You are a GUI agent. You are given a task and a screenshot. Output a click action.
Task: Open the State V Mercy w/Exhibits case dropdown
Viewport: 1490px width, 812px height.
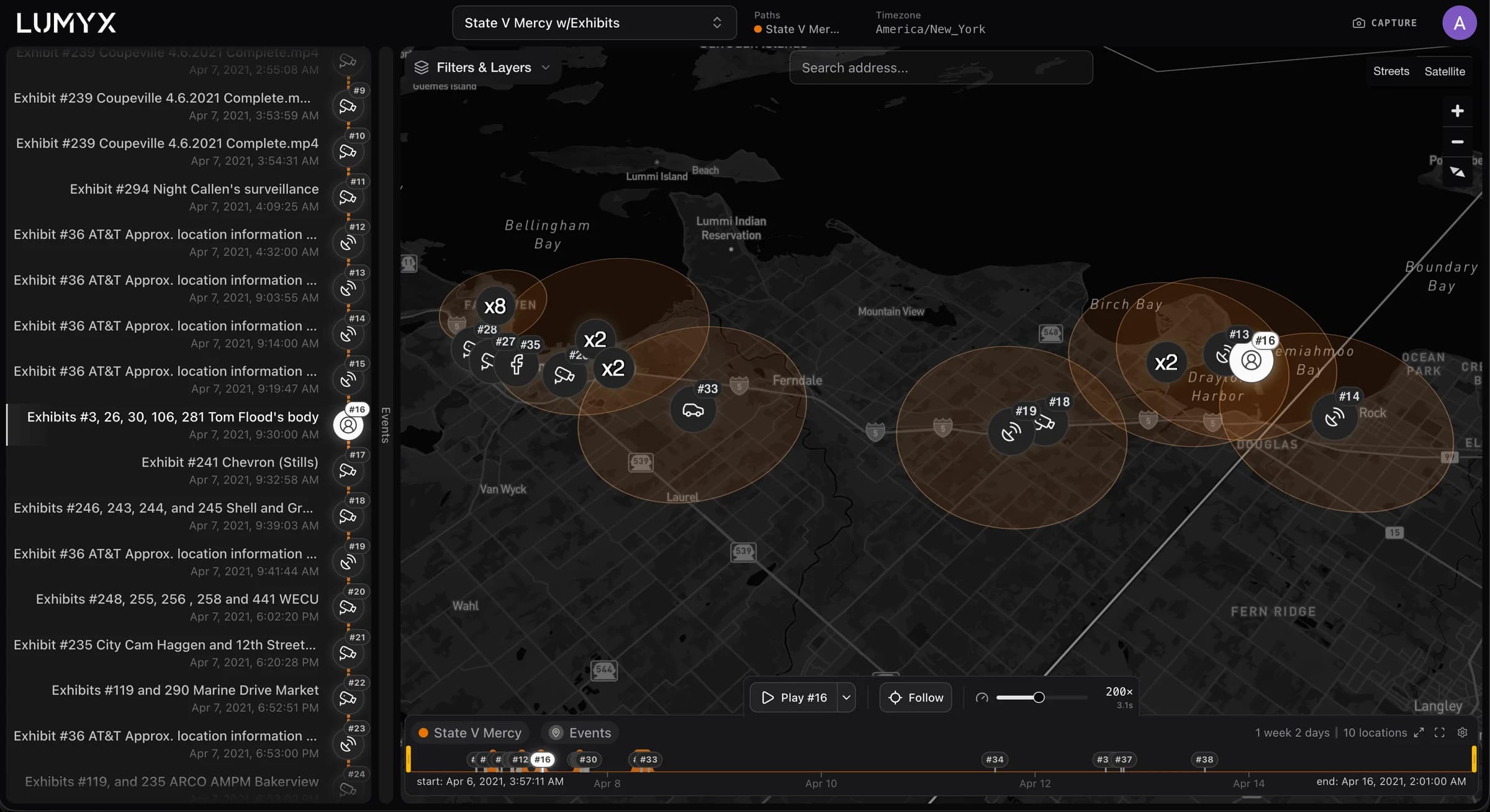click(594, 23)
